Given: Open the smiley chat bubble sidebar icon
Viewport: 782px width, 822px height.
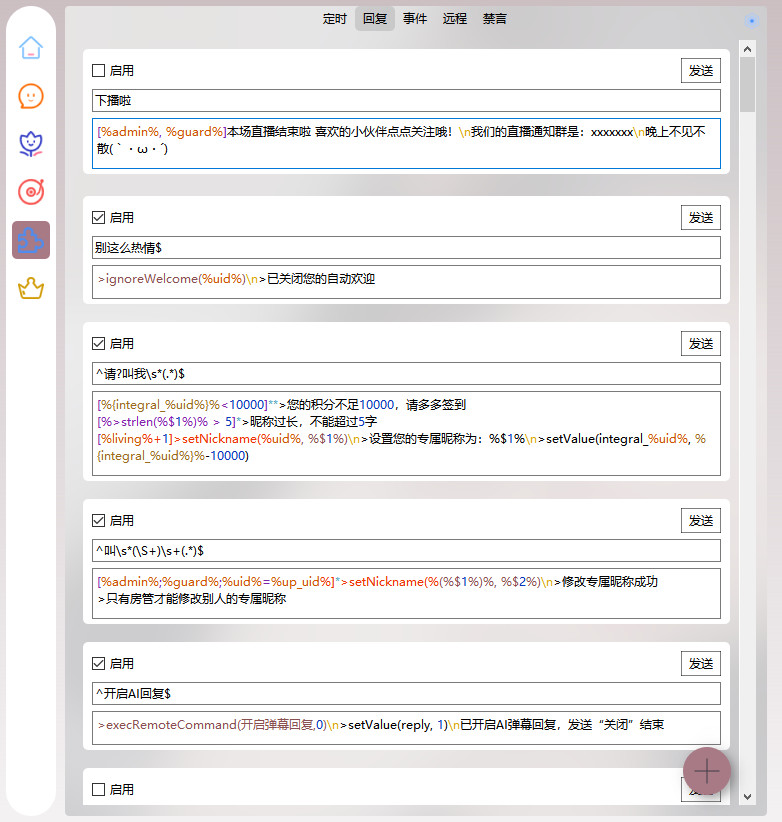Looking at the screenshot, I should coord(31,96).
